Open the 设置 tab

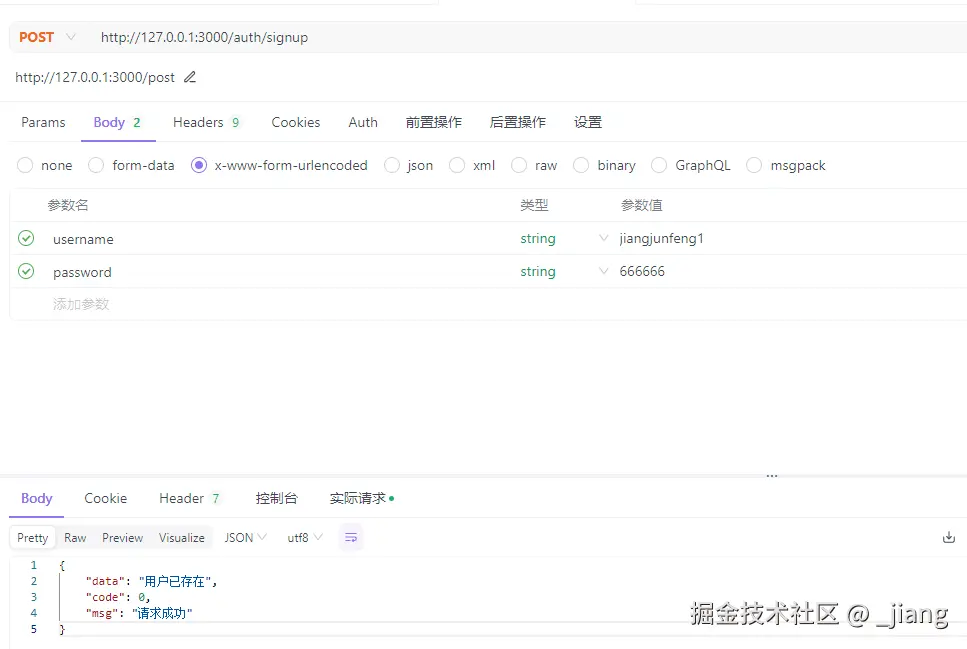(x=588, y=122)
